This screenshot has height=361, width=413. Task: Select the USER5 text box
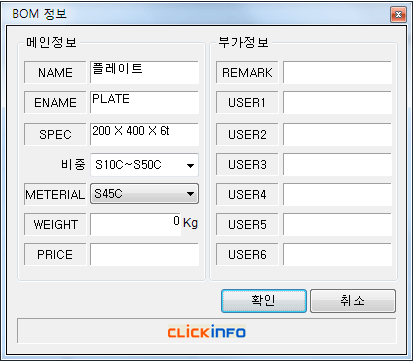337,224
